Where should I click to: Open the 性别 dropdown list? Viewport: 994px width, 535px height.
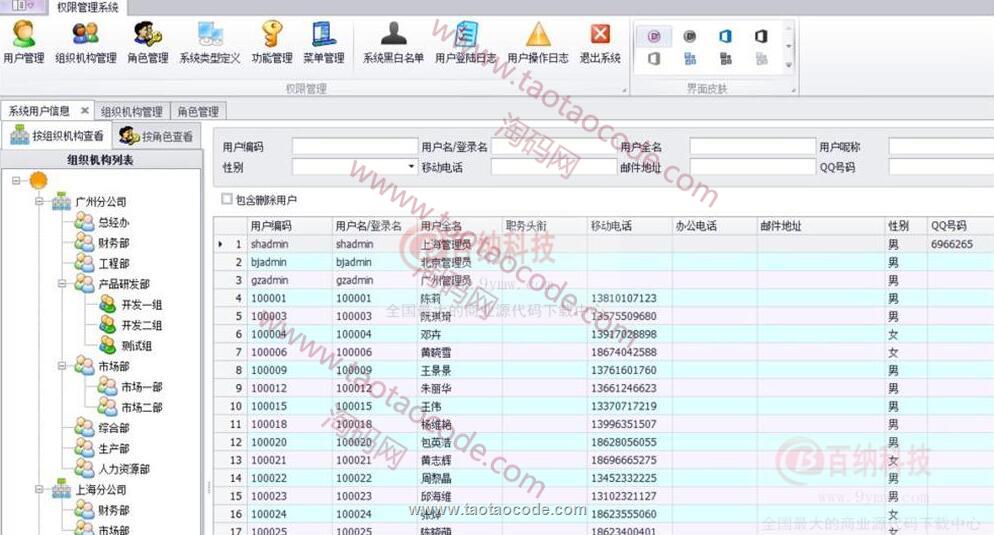tap(411, 167)
